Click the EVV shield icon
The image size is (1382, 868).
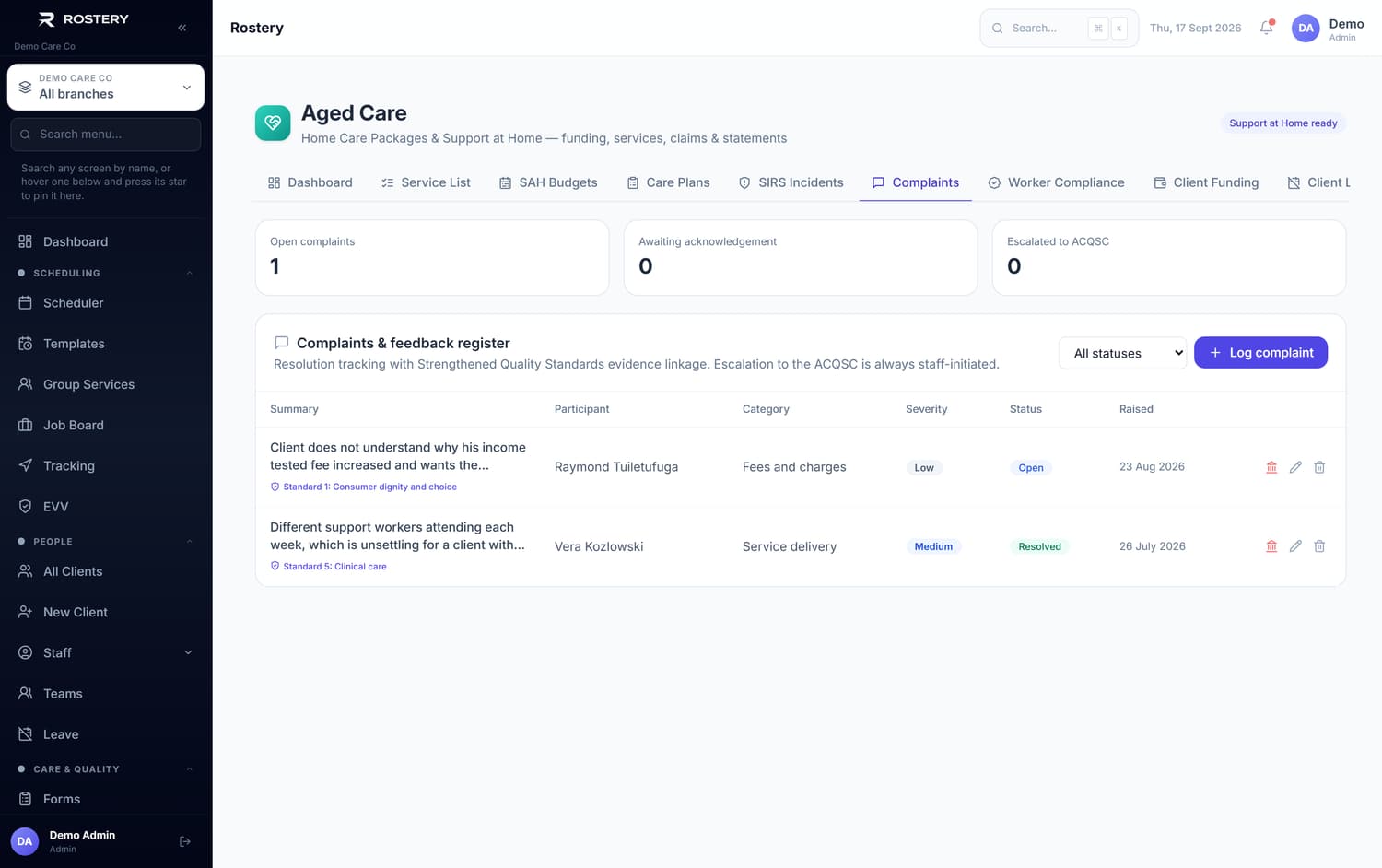pos(26,506)
